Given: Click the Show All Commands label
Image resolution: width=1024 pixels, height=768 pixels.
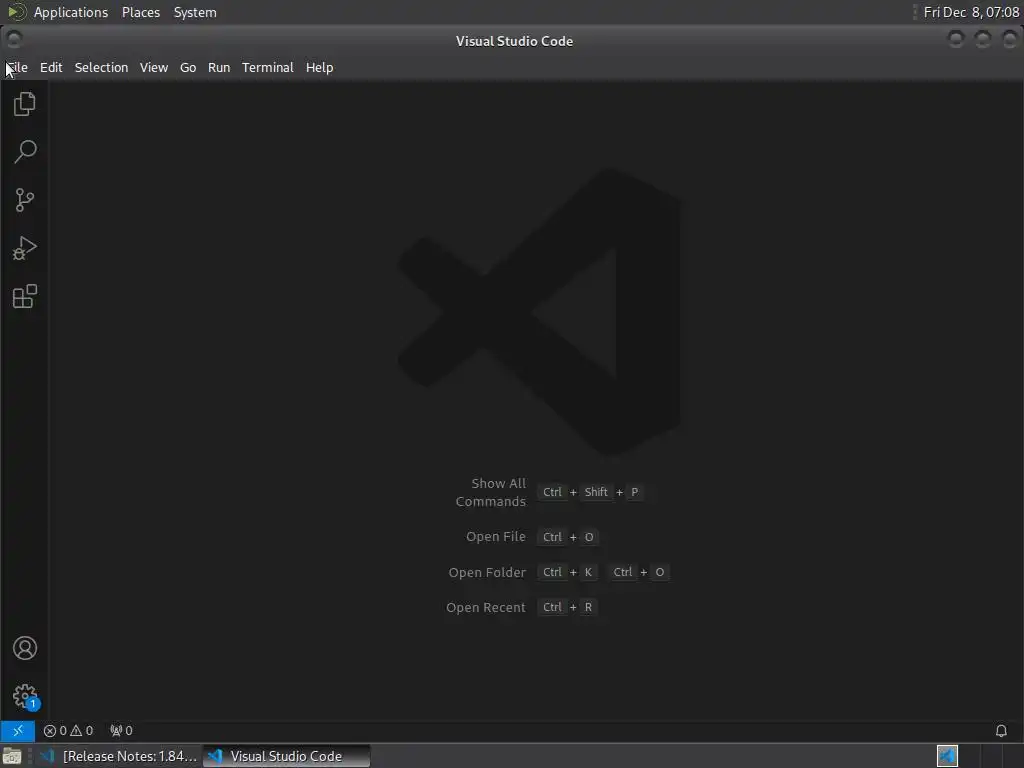Looking at the screenshot, I should click(490, 492).
